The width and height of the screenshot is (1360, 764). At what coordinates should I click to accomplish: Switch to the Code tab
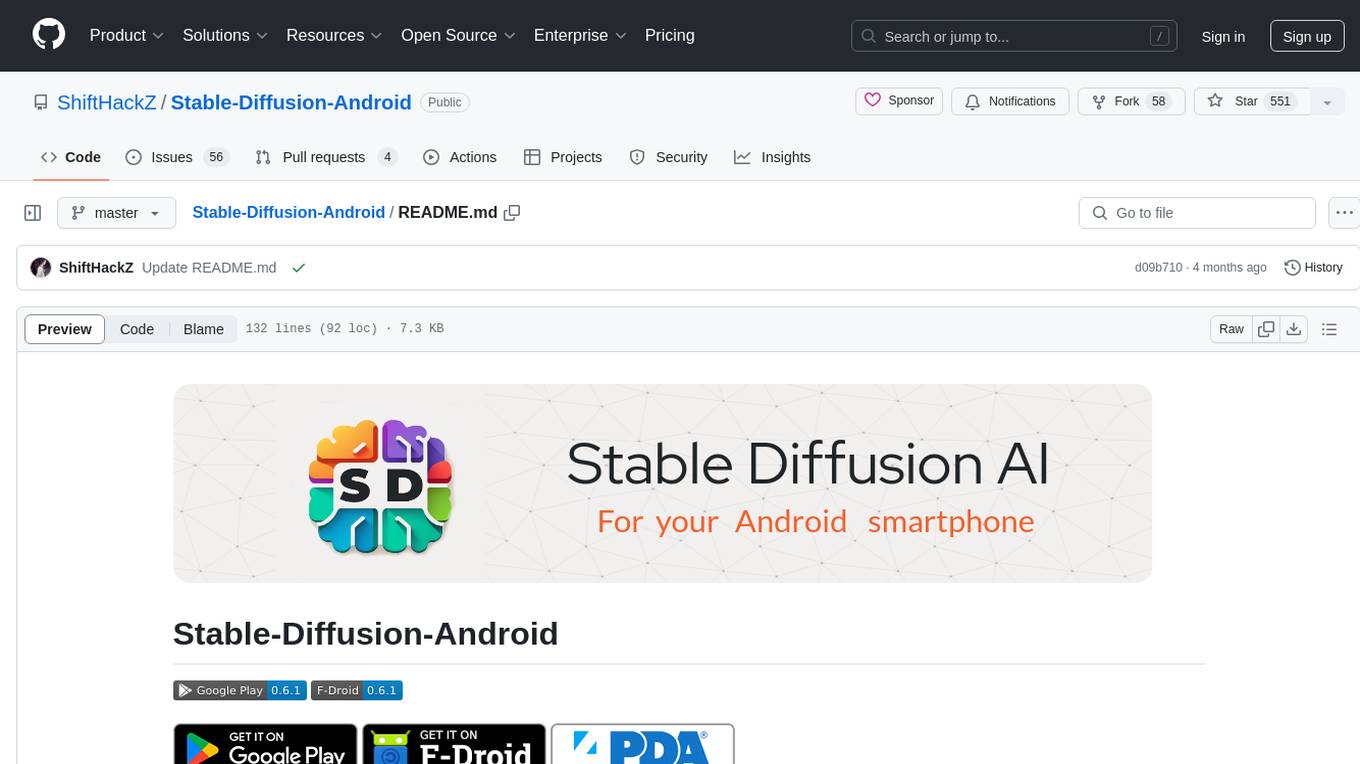tap(71, 157)
